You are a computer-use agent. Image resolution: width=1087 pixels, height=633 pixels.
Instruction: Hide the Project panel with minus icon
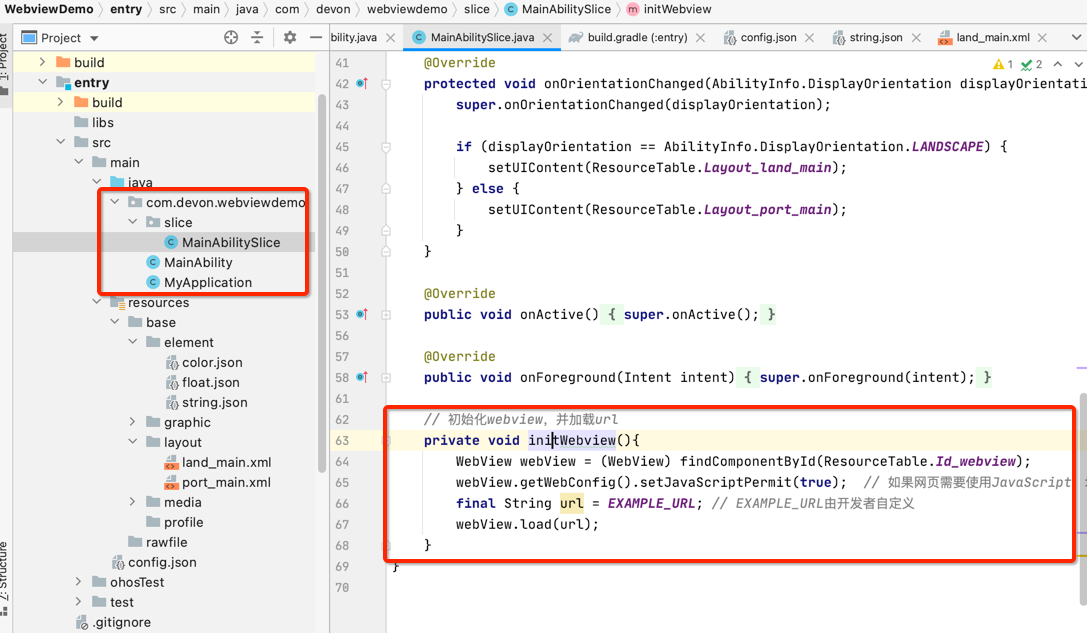click(x=316, y=37)
